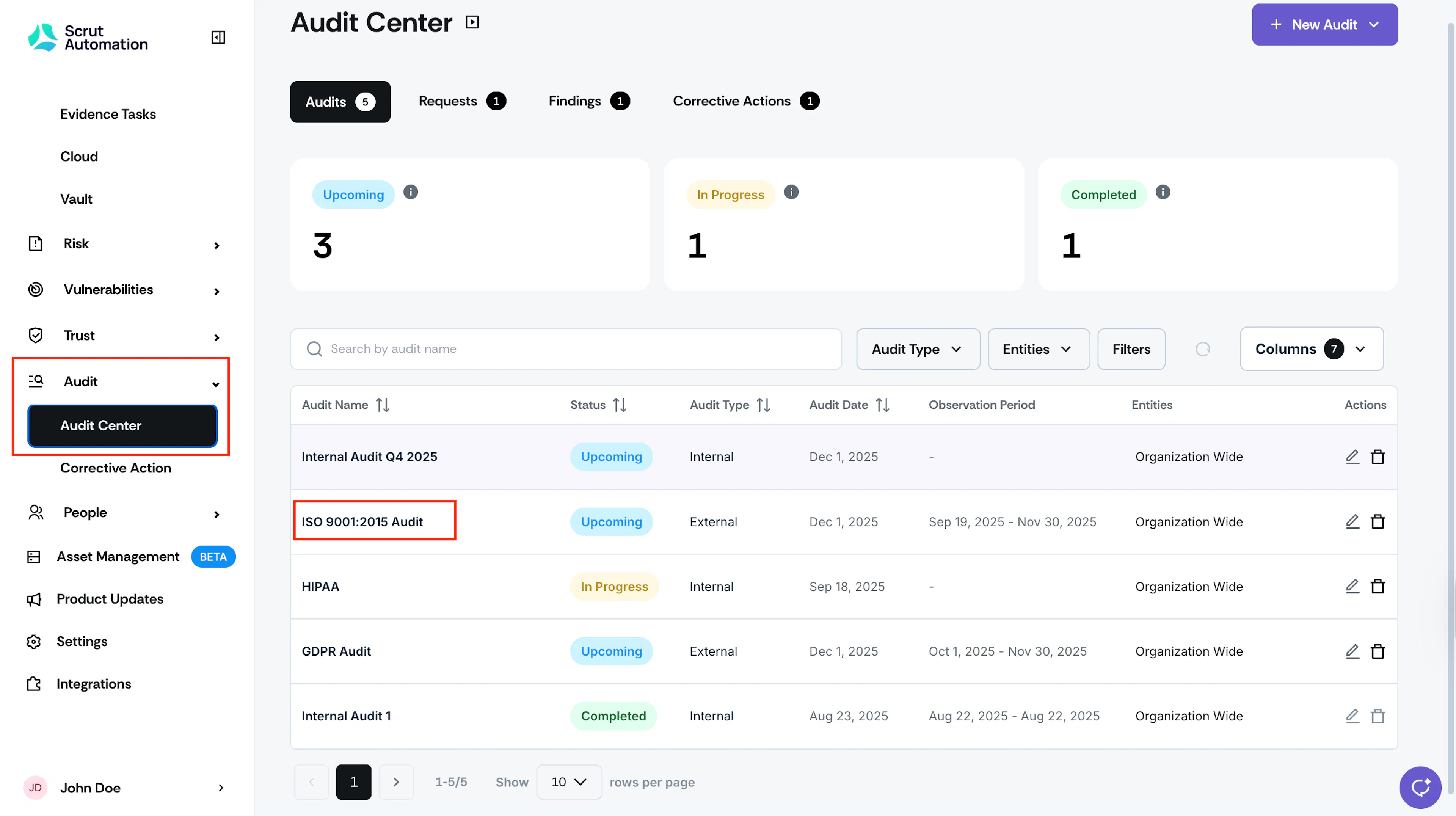Delete the GDPR Audit row

pos(1378,651)
